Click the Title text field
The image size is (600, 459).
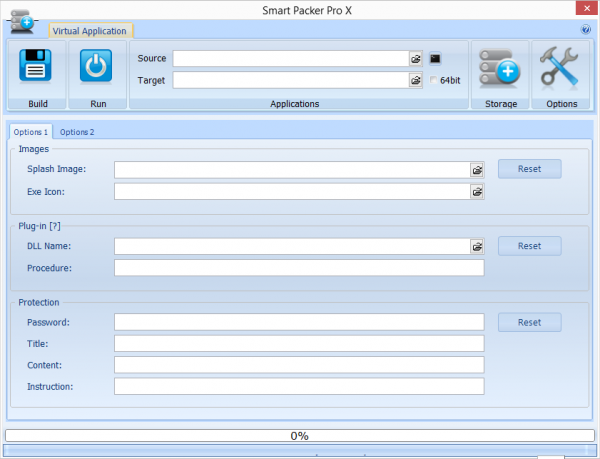pyautogui.click(x=299, y=343)
